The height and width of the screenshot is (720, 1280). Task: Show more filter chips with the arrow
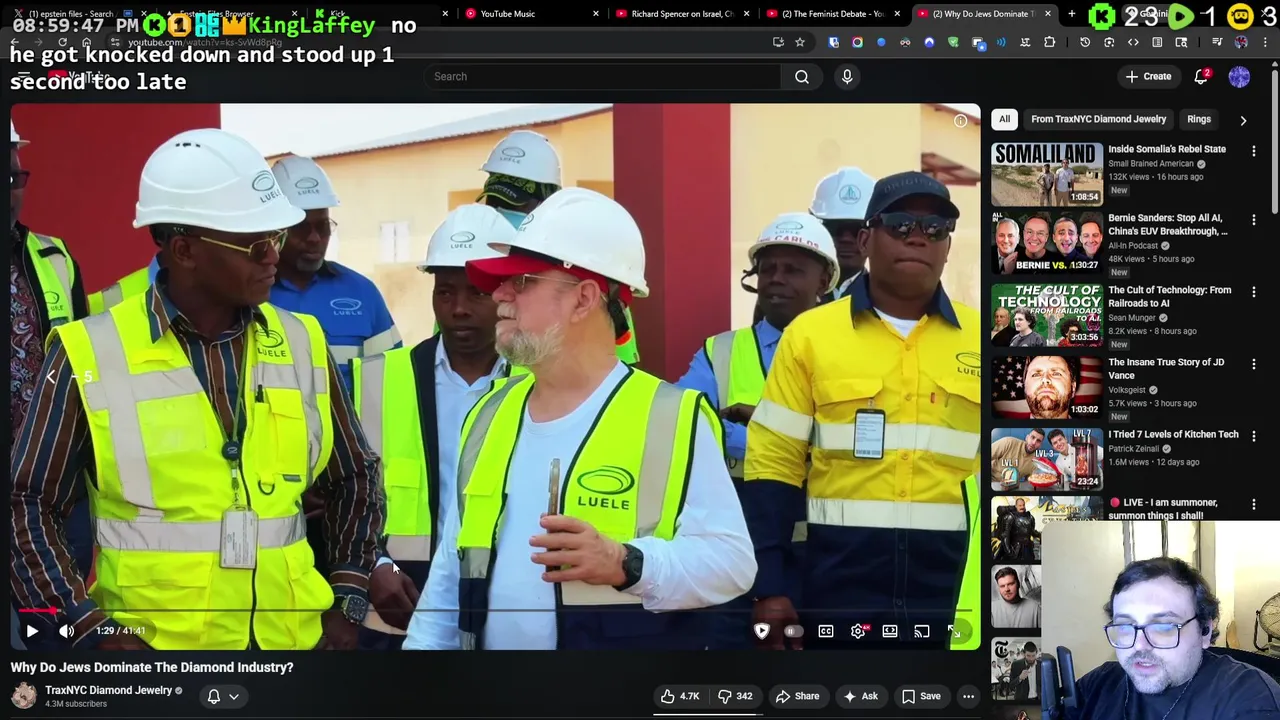click(x=1243, y=120)
